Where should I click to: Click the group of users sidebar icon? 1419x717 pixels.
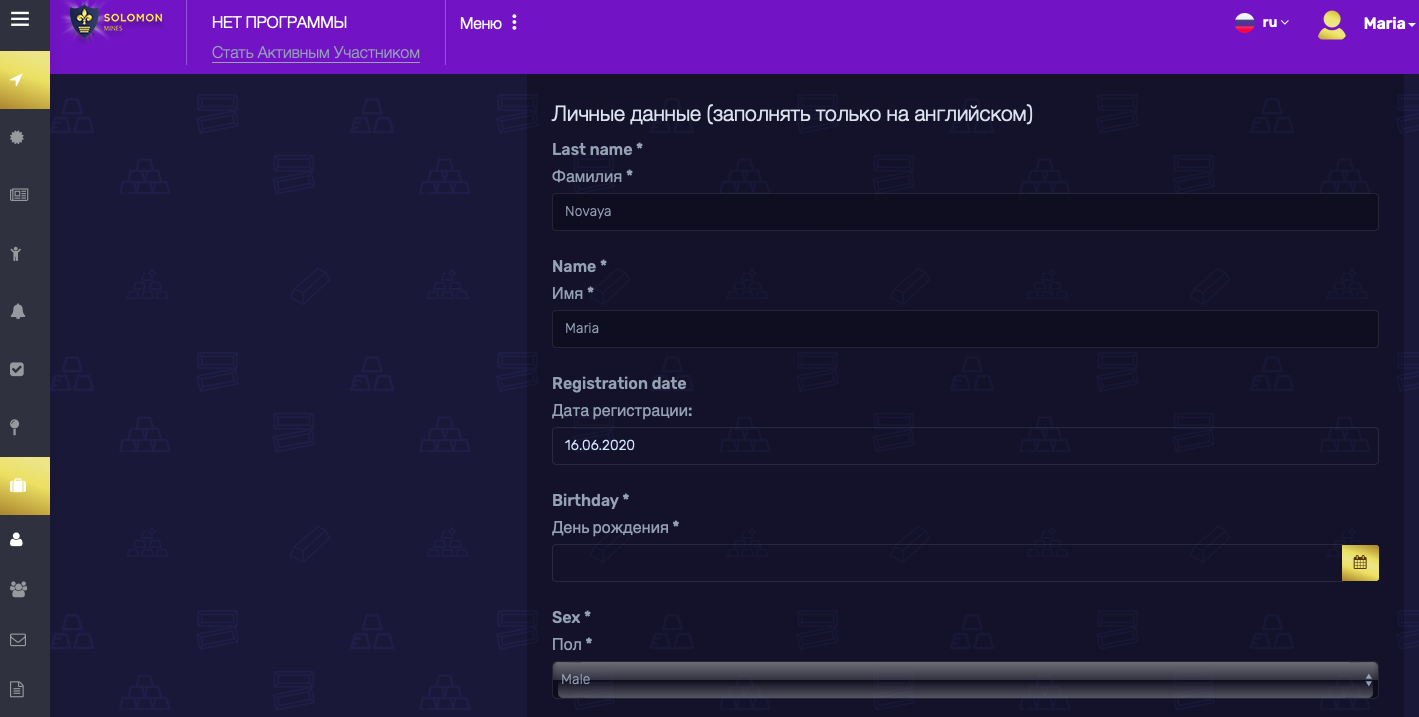coord(18,589)
